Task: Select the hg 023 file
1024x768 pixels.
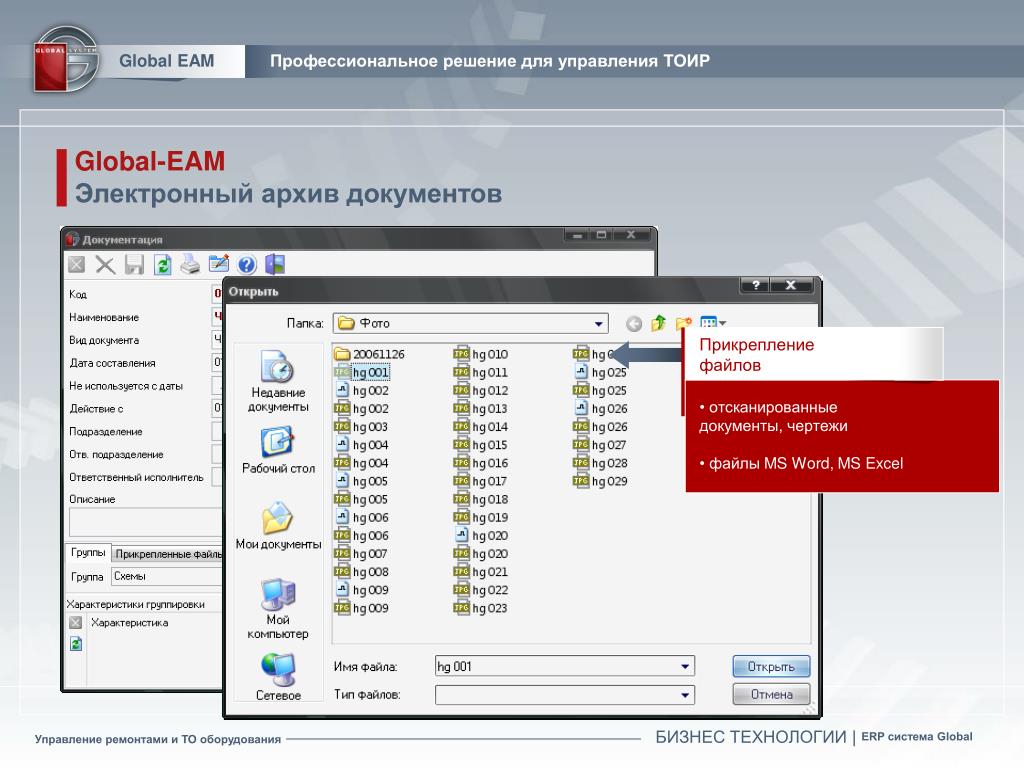Action: (x=481, y=609)
